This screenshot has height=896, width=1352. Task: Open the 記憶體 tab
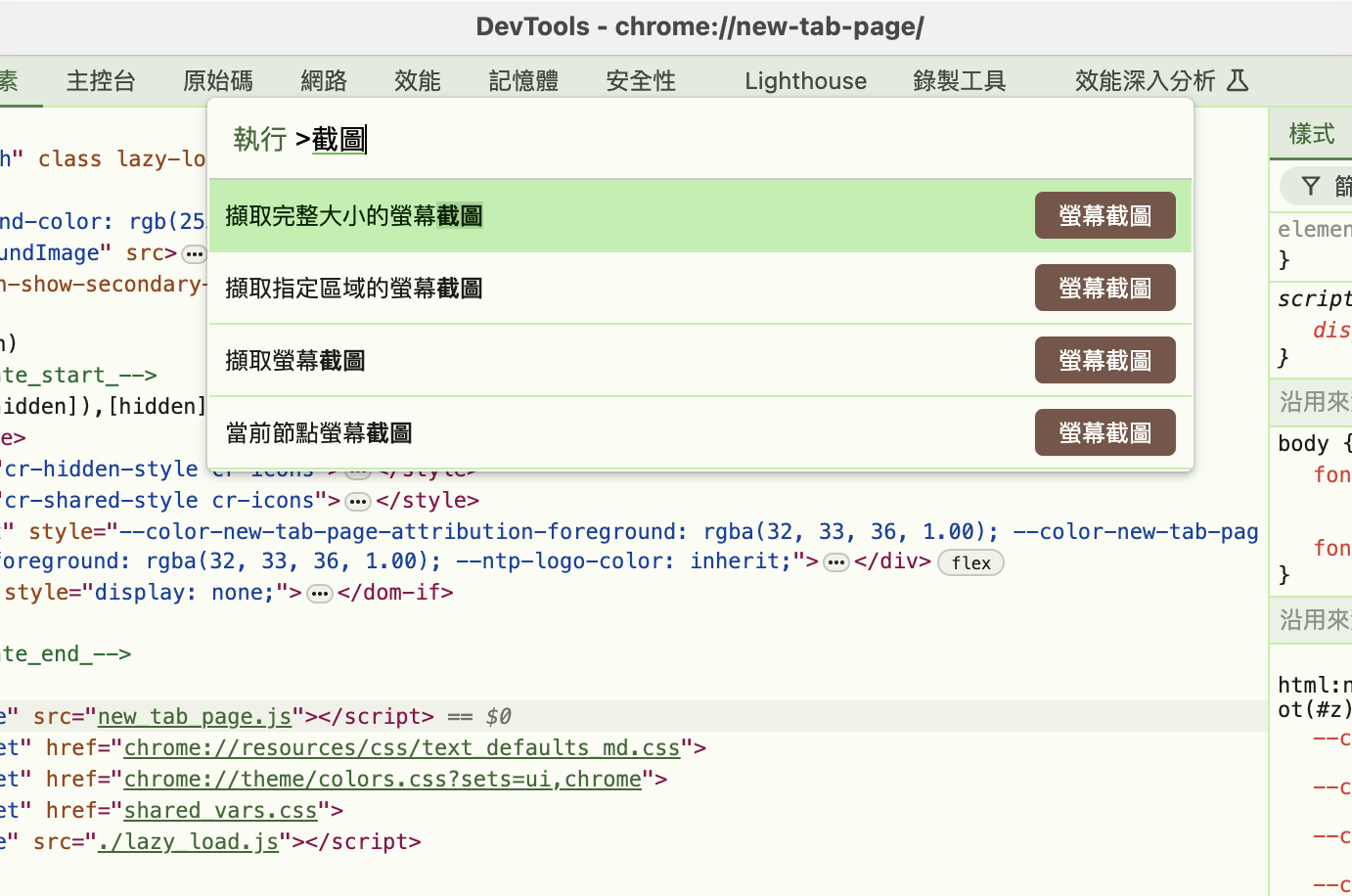tap(523, 80)
